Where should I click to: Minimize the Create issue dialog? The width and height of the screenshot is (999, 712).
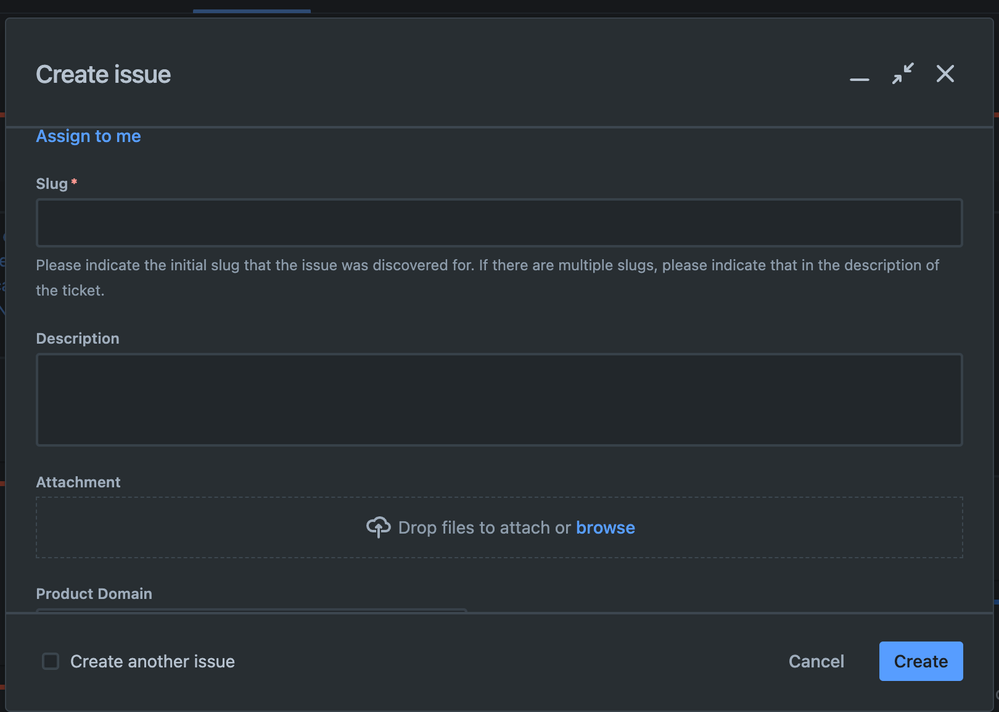859,76
